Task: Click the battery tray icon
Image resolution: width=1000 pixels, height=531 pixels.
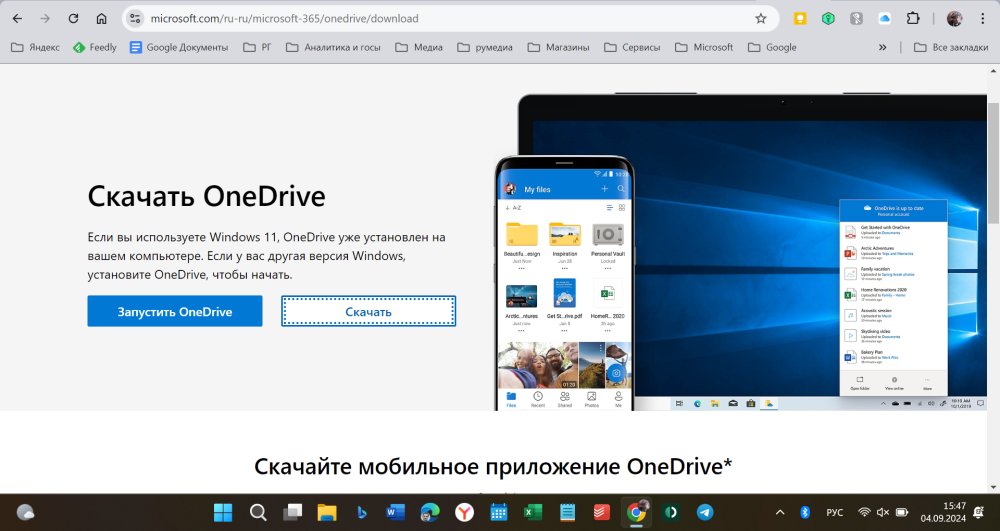Action: (902, 512)
